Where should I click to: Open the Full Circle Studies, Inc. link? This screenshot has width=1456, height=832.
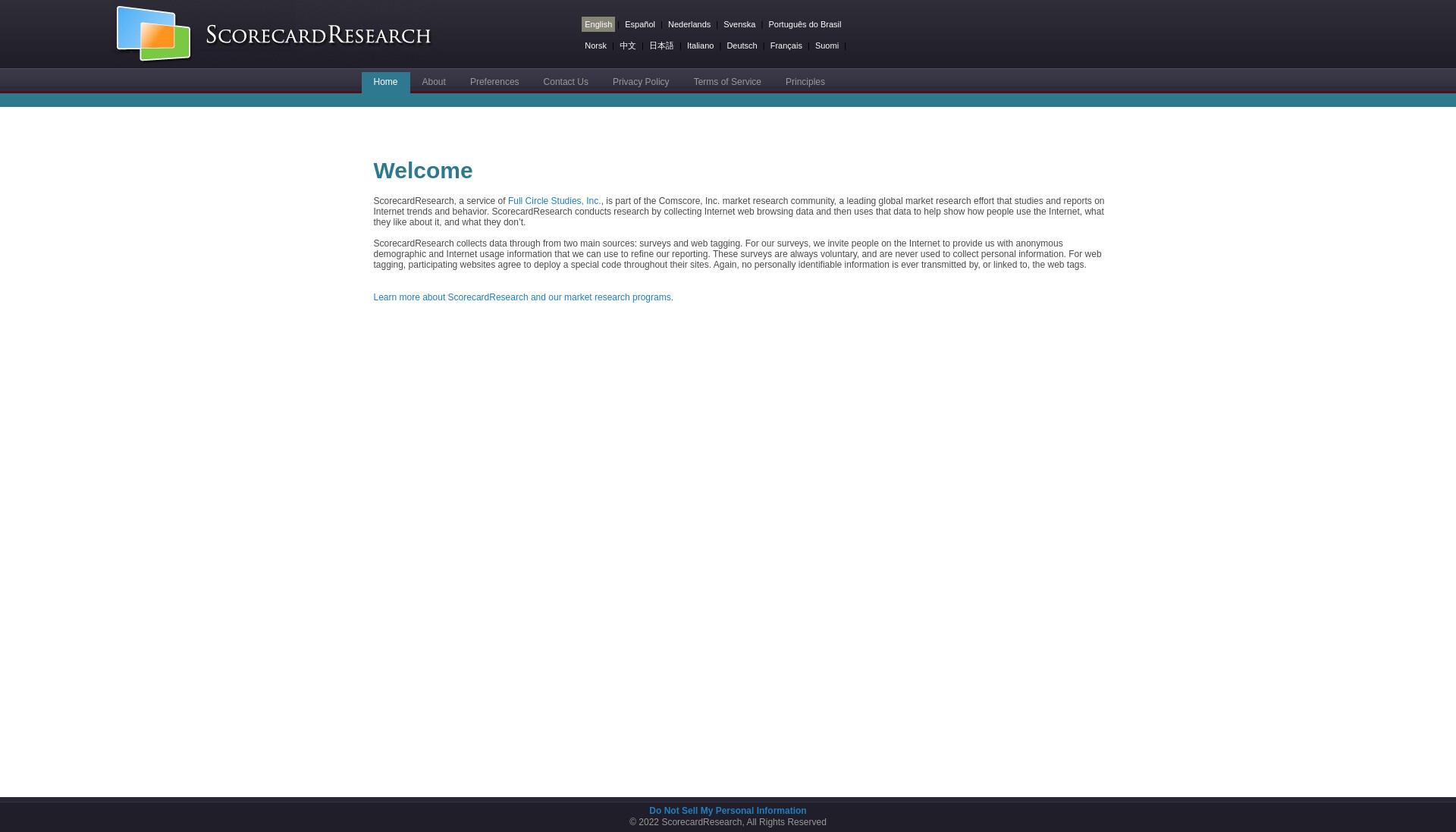554,201
